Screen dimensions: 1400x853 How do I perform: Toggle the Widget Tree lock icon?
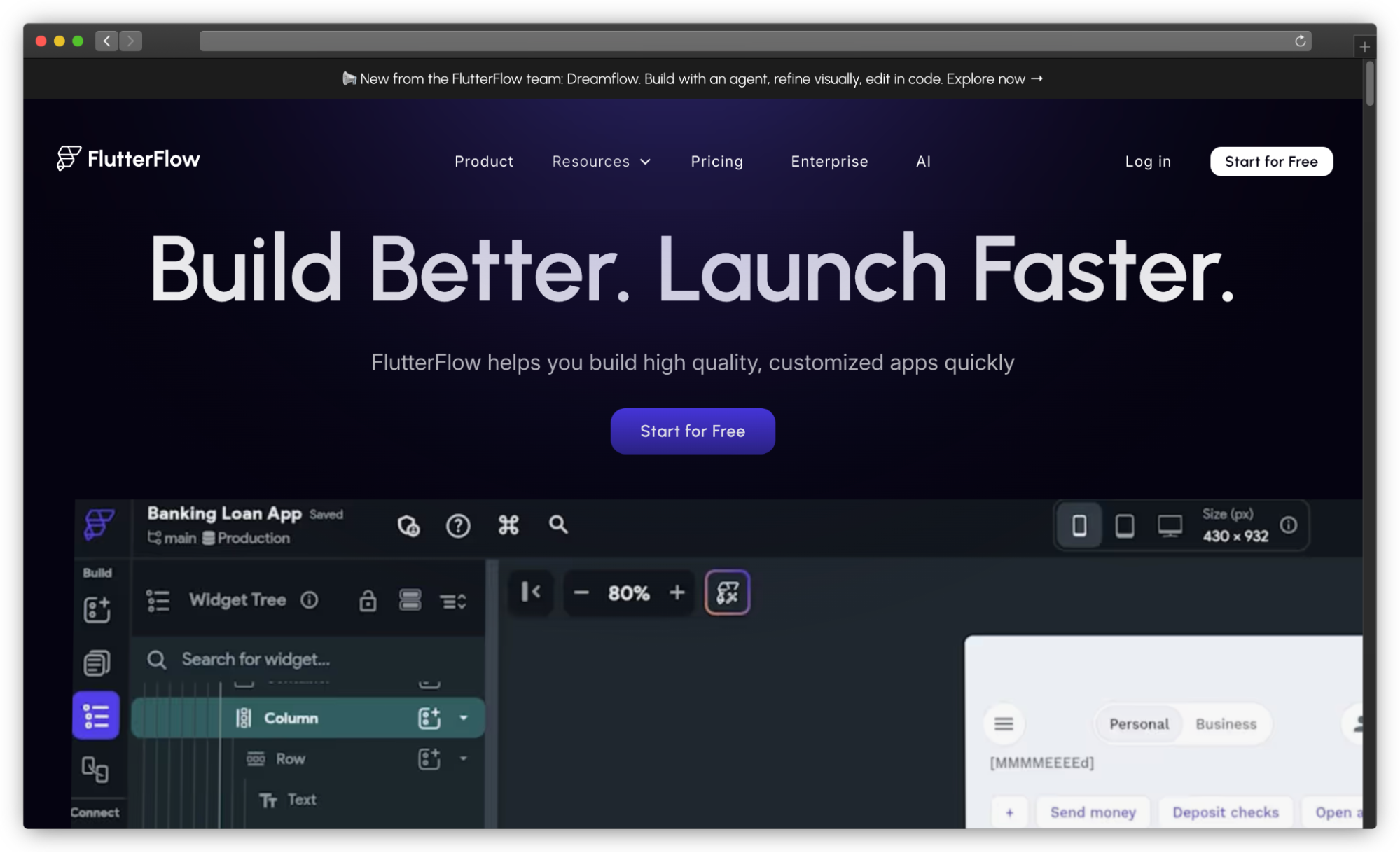368,601
